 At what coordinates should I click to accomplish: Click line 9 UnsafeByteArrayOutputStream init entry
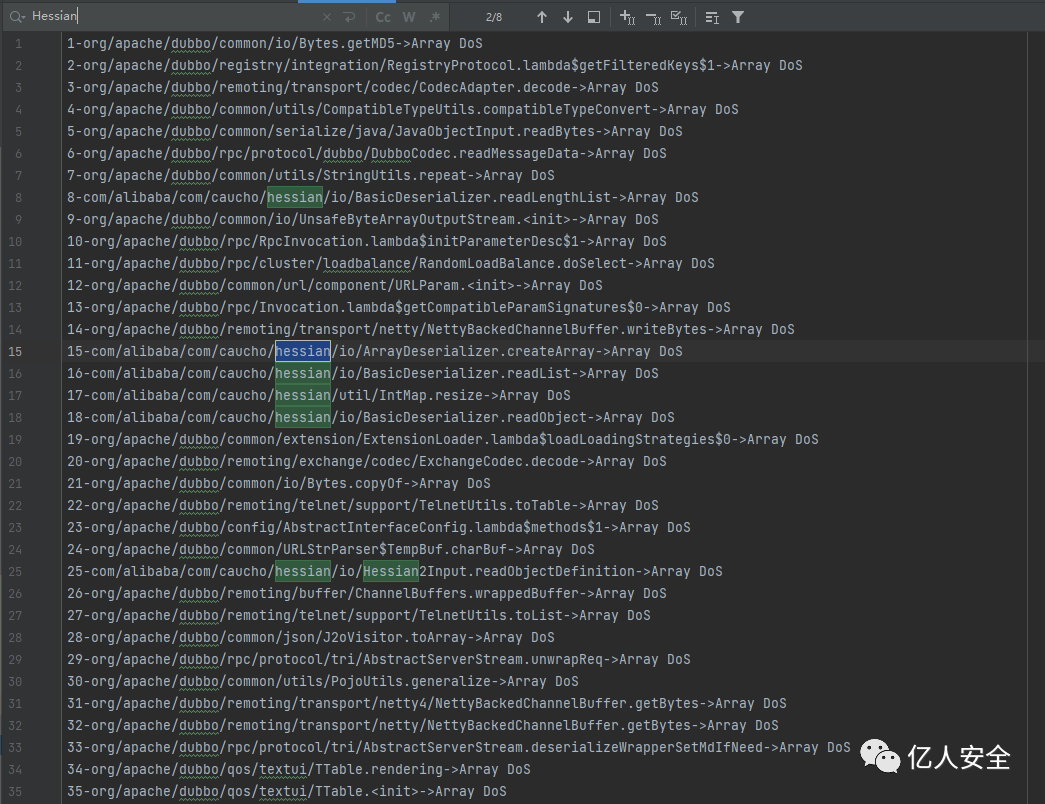[x=363, y=219]
